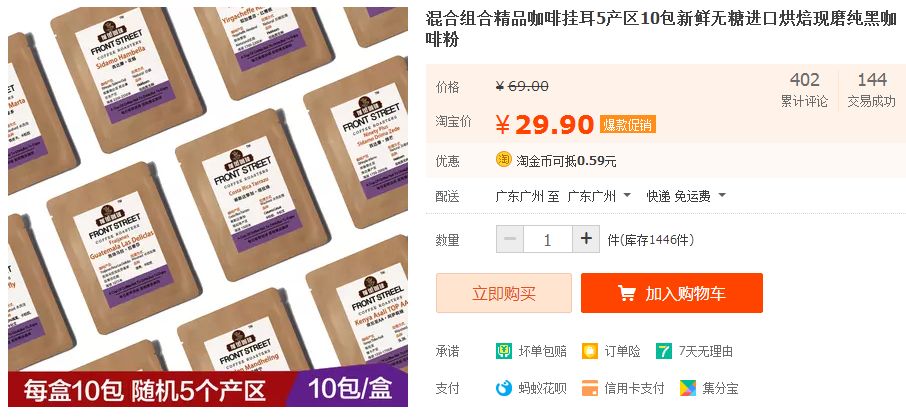Image resolution: width=906 pixels, height=419 pixels.
Task: Click the shopping cart icon
Action: [x=626, y=293]
